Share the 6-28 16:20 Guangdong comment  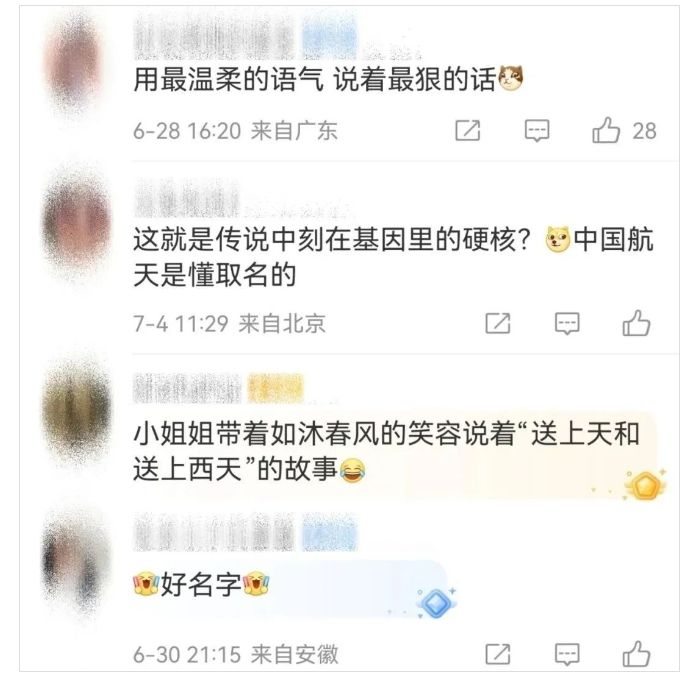[468, 130]
